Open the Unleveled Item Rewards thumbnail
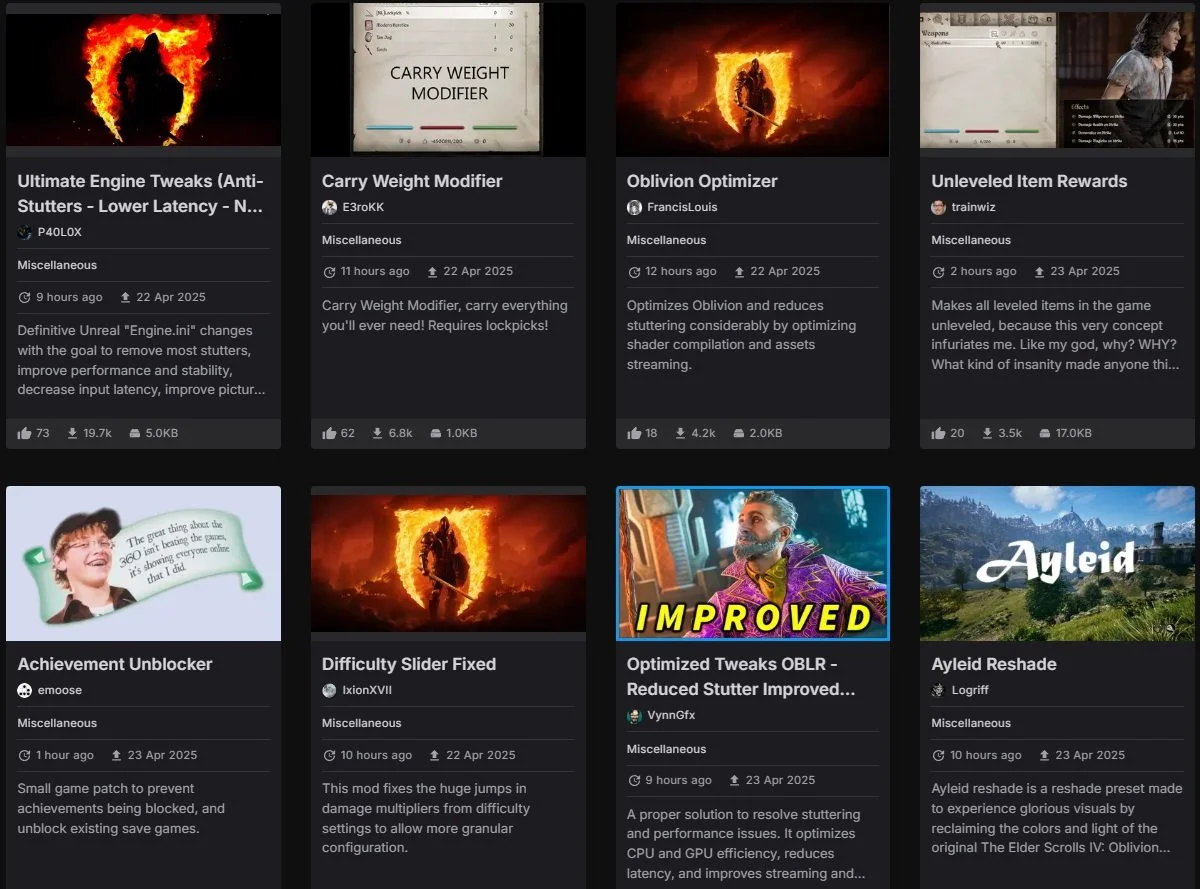Image resolution: width=1200 pixels, height=889 pixels. click(1057, 79)
